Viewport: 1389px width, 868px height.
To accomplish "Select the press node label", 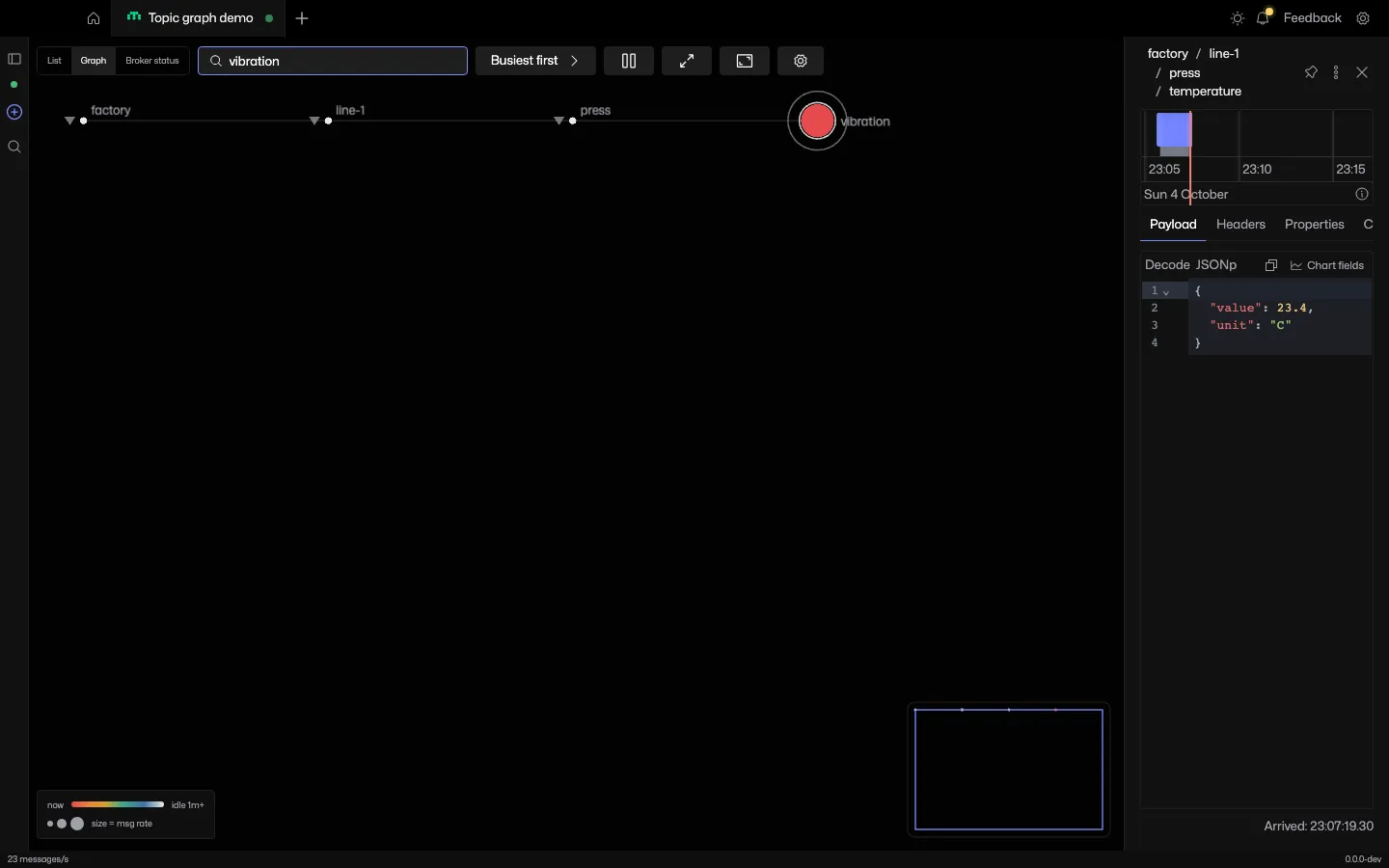I will click(x=595, y=110).
